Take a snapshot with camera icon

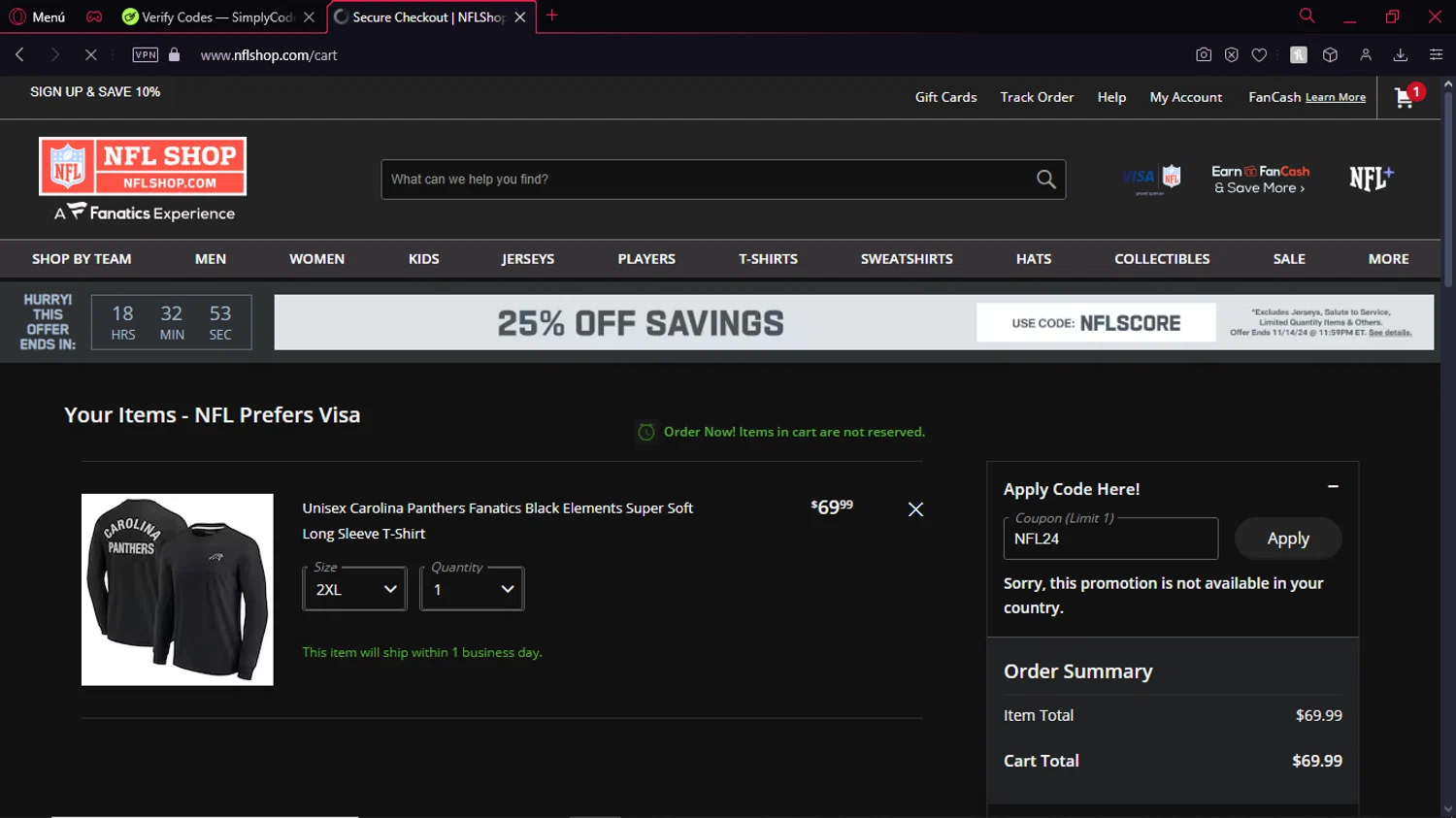pyautogui.click(x=1204, y=55)
